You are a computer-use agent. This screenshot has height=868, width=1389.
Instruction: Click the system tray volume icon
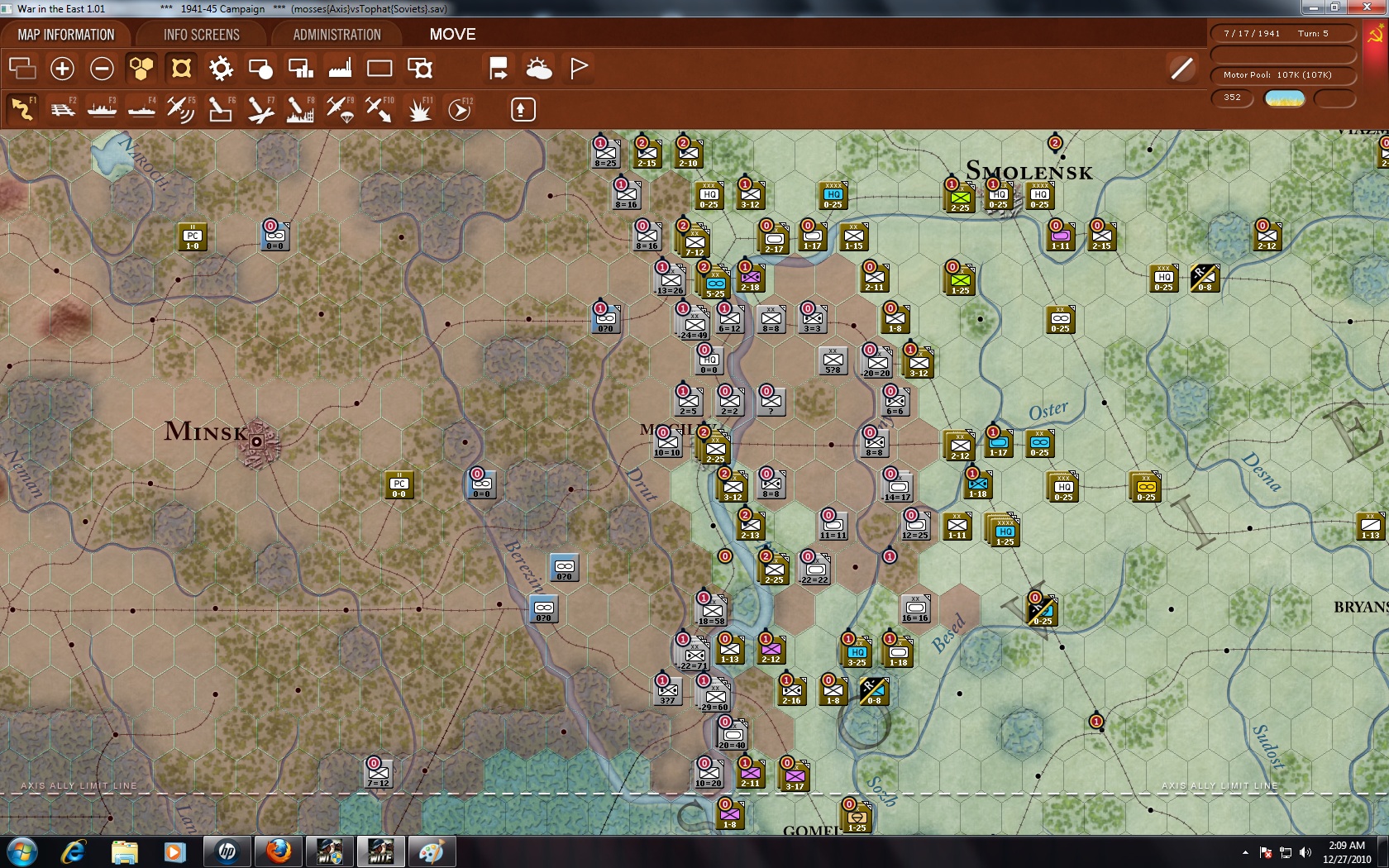click(x=1305, y=852)
